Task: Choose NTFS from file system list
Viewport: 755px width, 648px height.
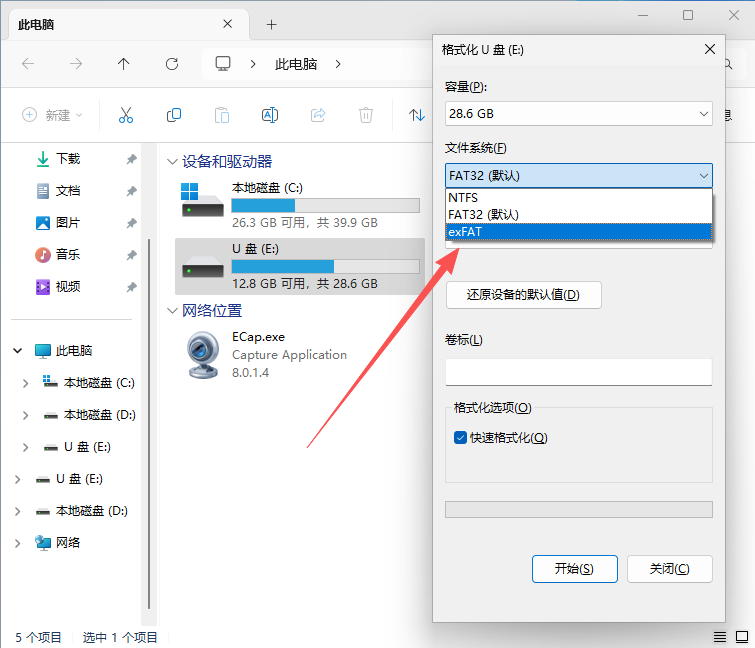Action: [x=579, y=197]
